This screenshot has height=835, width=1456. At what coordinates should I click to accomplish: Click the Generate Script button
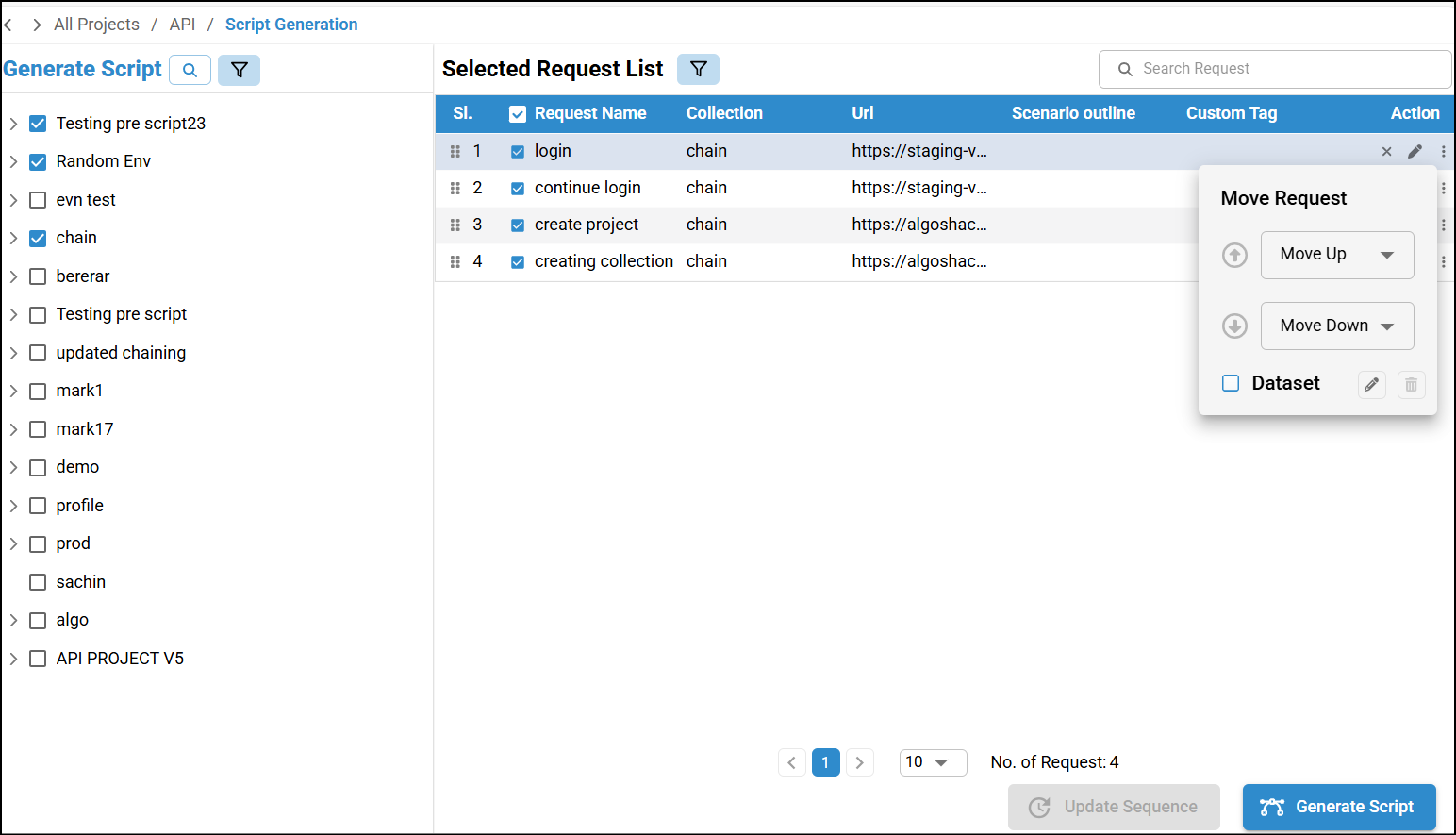point(1339,807)
